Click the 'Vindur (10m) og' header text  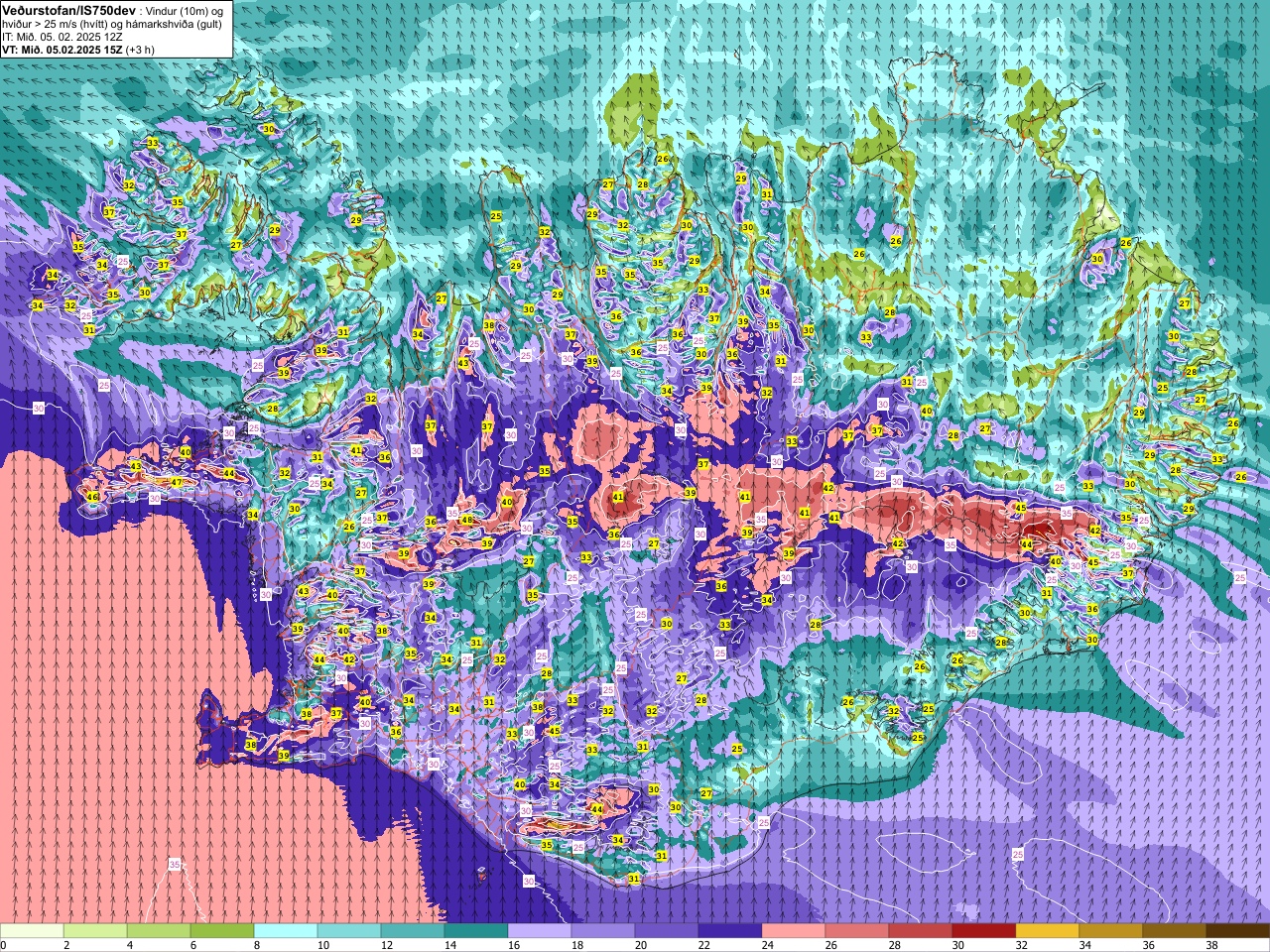(x=186, y=10)
